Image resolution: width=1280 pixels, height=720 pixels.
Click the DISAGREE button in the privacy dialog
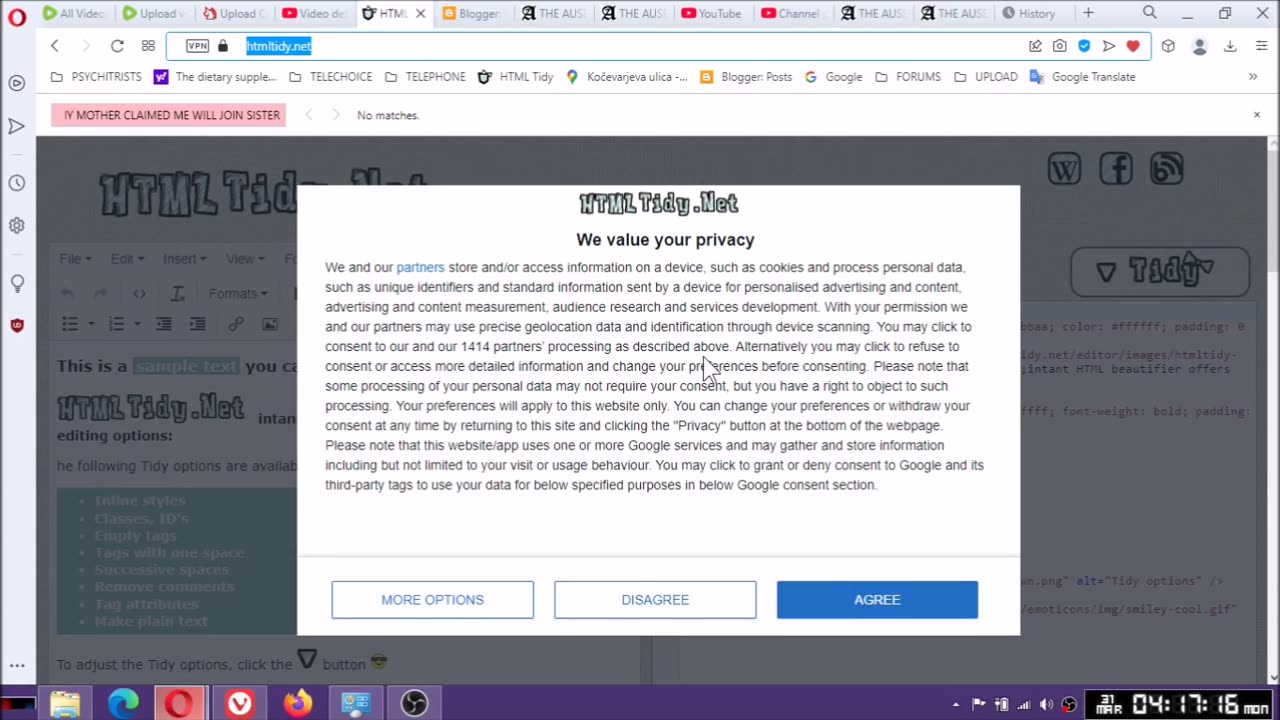click(655, 599)
